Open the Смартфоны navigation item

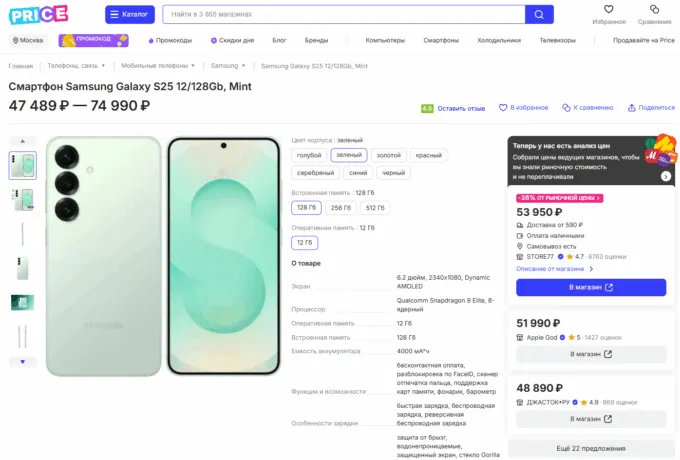pyautogui.click(x=441, y=40)
